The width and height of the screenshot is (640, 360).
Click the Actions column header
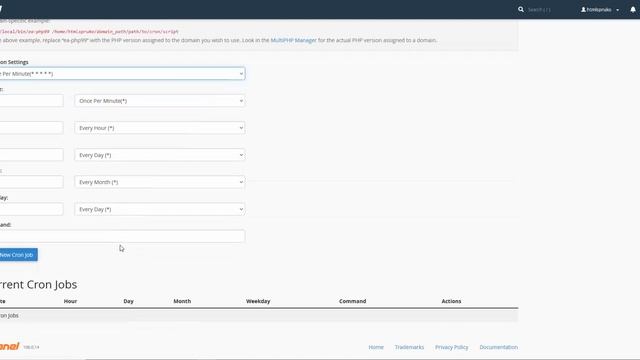coord(451,301)
